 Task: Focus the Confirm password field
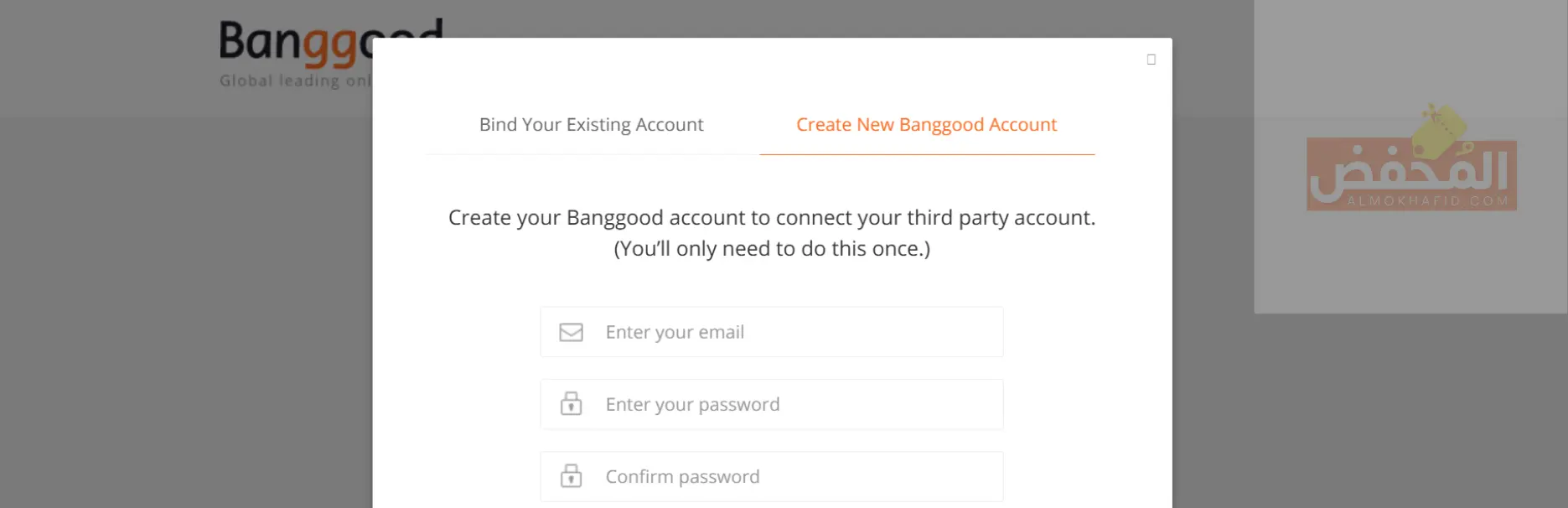772,476
